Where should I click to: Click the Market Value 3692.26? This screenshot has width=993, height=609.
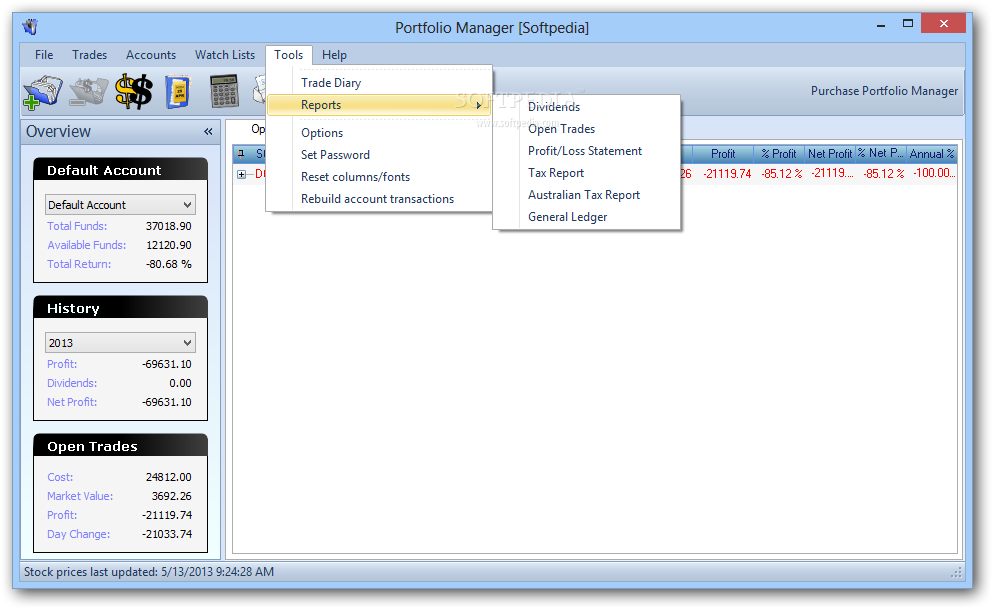pos(171,496)
